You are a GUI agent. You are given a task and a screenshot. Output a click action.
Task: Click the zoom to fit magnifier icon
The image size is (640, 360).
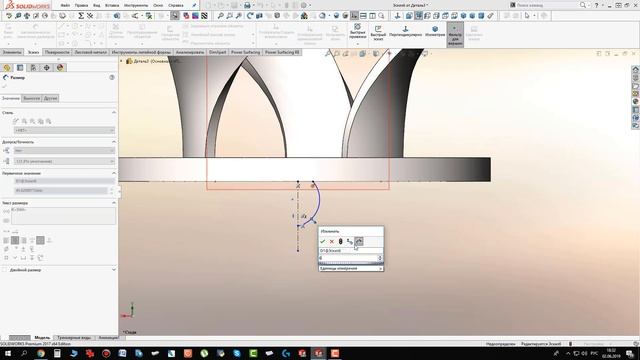click(220, 16)
